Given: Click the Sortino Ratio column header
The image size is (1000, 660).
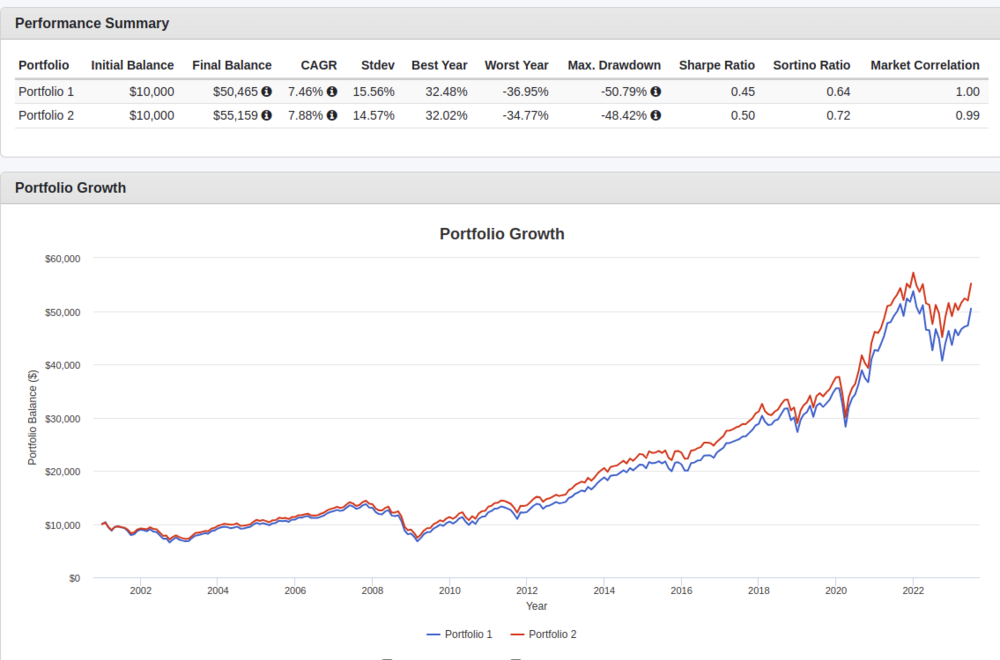Looking at the screenshot, I should click(x=811, y=65).
